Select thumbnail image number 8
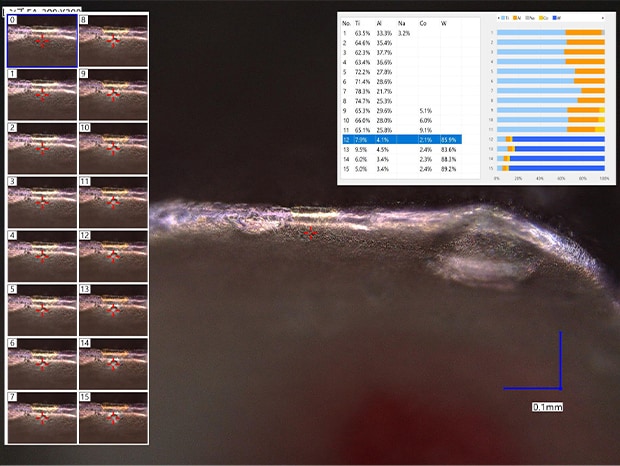Viewport: 620px width, 466px height. 113,41
